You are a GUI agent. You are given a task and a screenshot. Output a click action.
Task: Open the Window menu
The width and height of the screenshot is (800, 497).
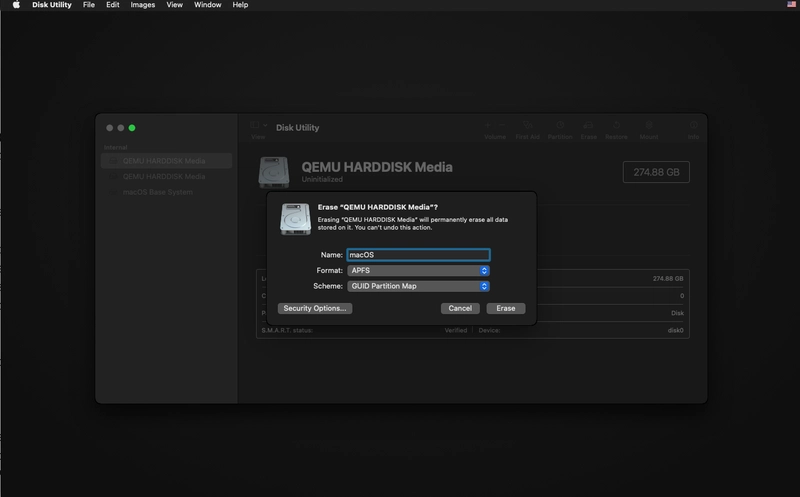(208, 5)
